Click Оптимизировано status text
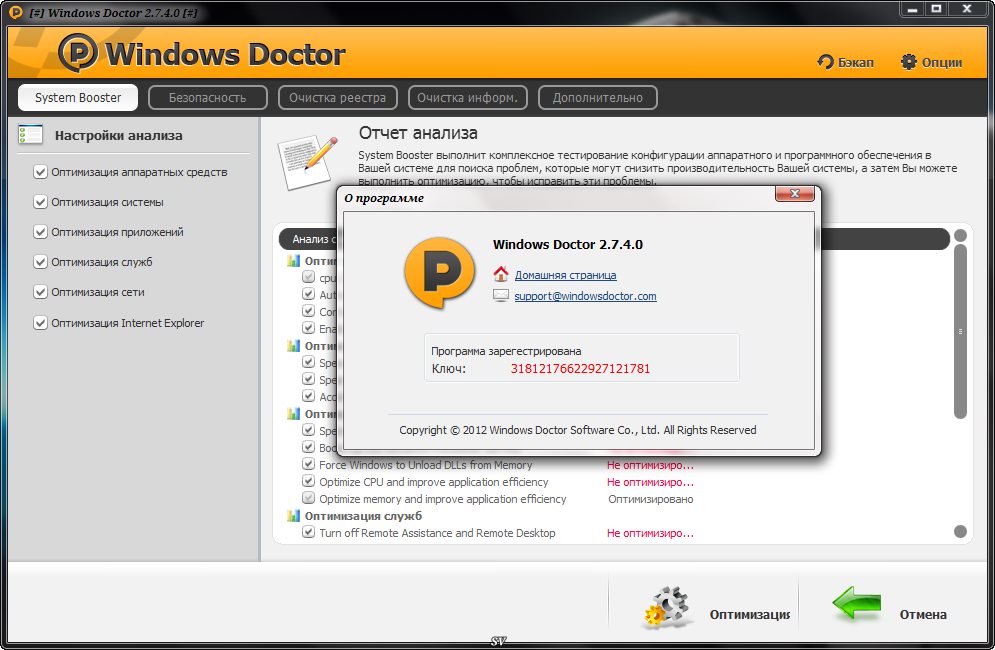The height and width of the screenshot is (650, 995). click(650, 499)
